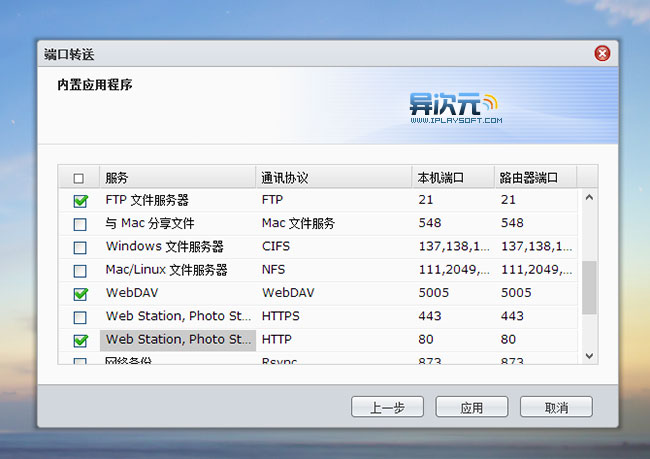Image resolution: width=650 pixels, height=459 pixels.
Task: Uncheck the FTP 文件服务器 checkbox
Action: pyautogui.click(x=80, y=201)
